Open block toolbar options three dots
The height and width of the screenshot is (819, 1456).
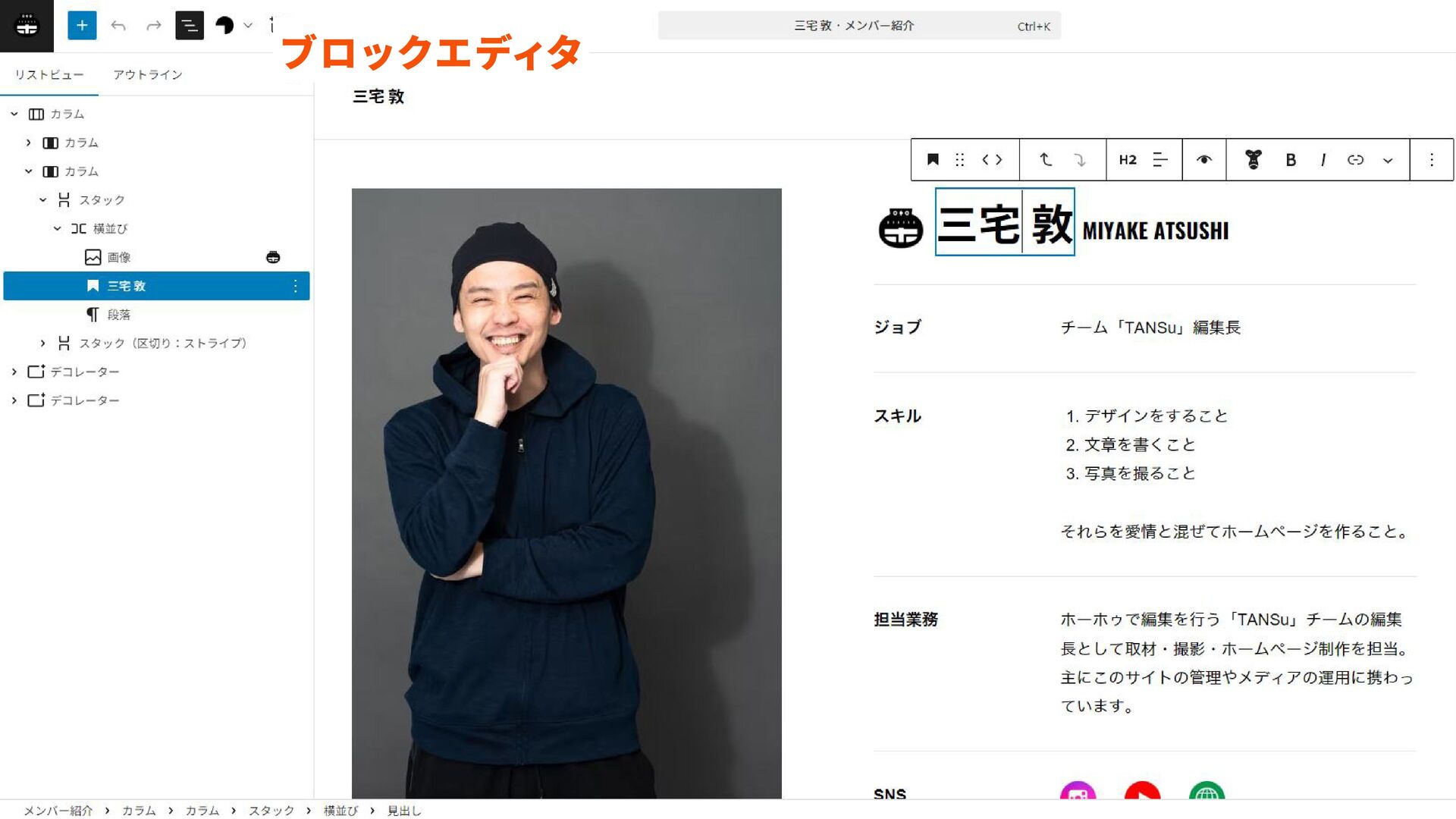(1431, 160)
